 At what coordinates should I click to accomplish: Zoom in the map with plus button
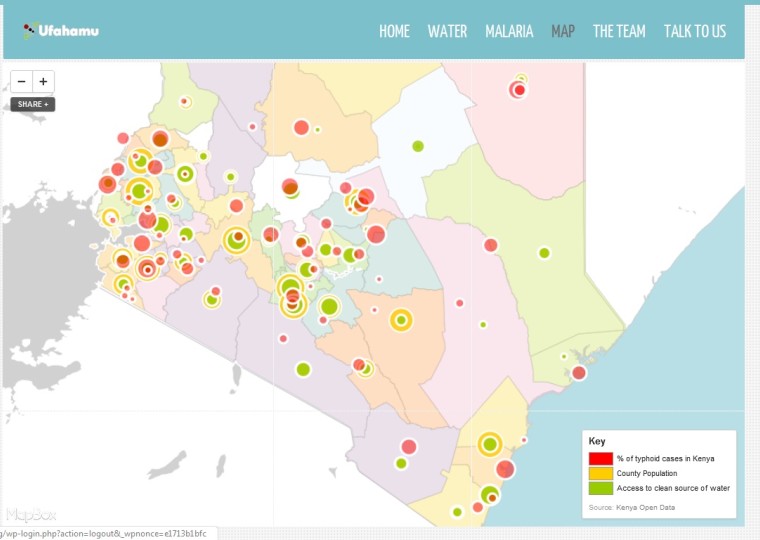click(44, 81)
